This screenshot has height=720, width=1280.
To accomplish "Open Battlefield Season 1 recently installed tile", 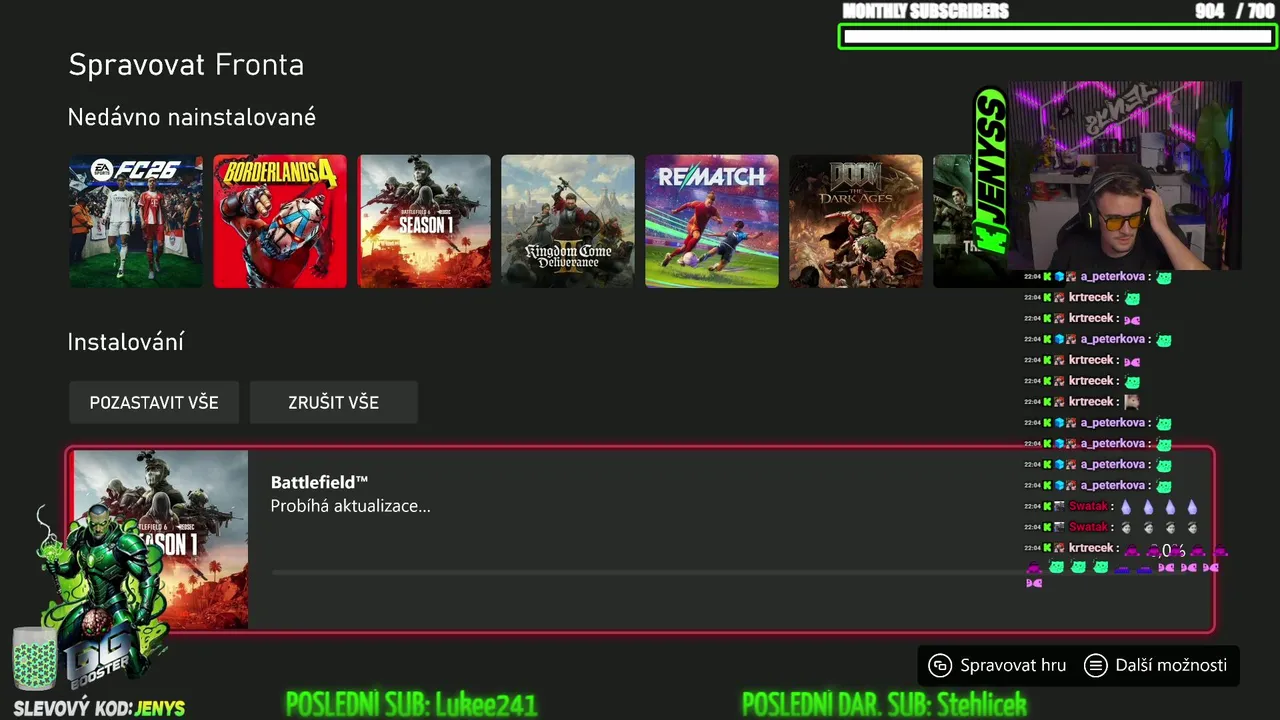I will point(424,221).
